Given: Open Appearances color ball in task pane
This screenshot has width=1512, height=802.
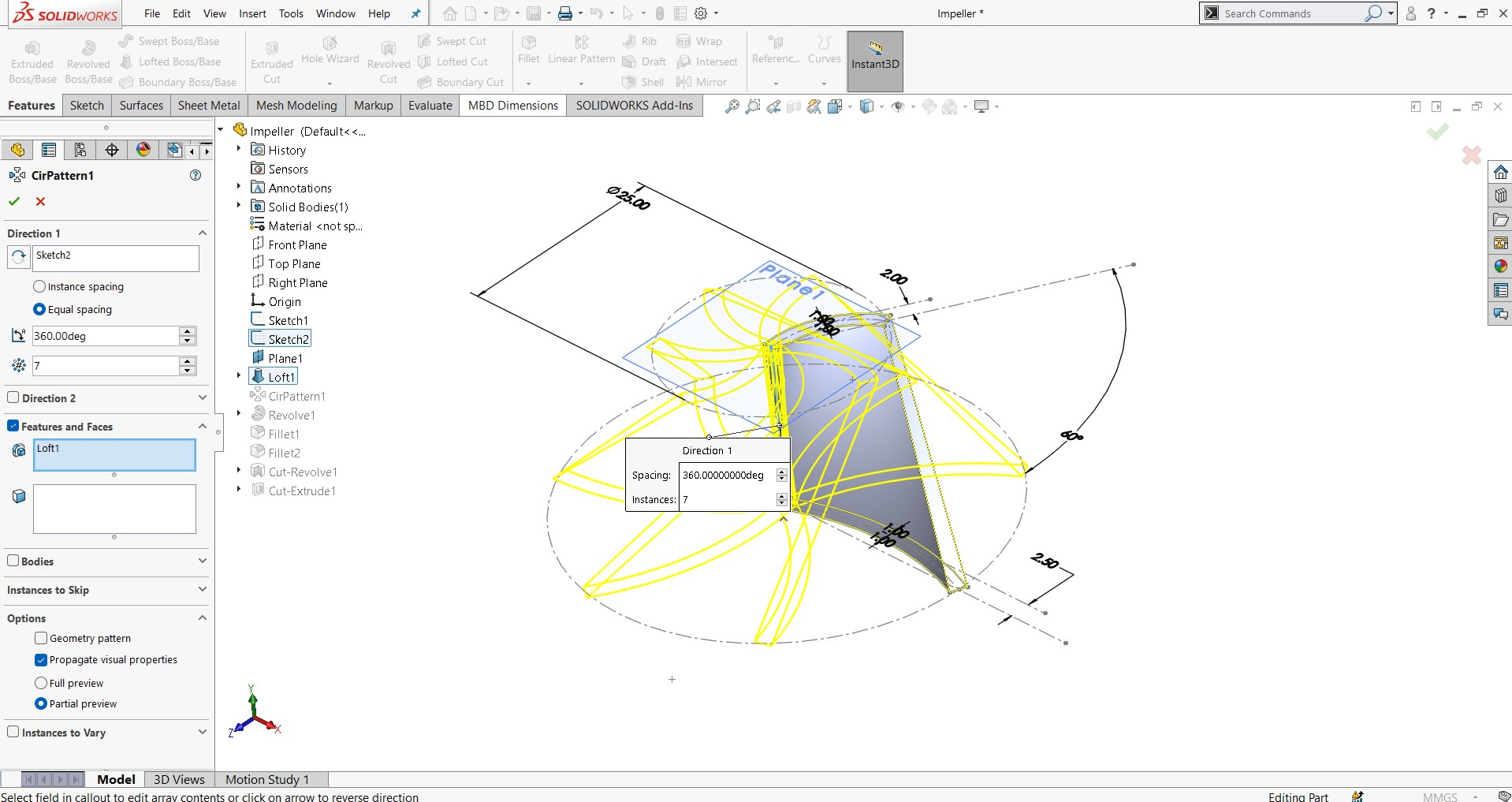Looking at the screenshot, I should (1500, 267).
